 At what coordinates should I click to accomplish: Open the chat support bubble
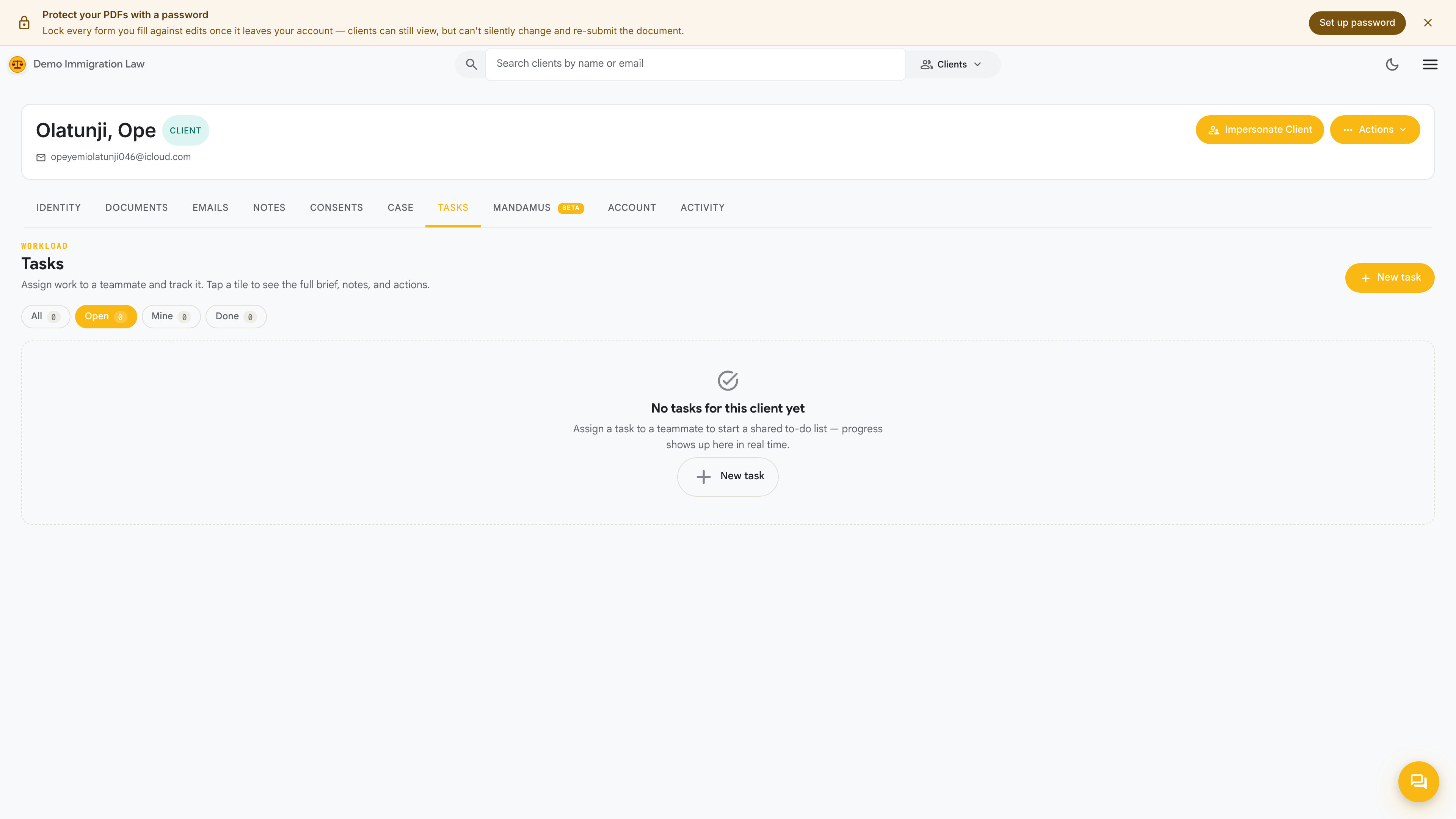(1418, 782)
